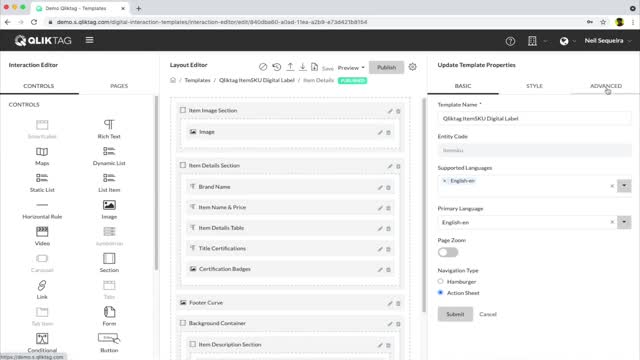Select the Button control
Image resolution: width=640 pixels, height=360 pixels.
point(109,343)
